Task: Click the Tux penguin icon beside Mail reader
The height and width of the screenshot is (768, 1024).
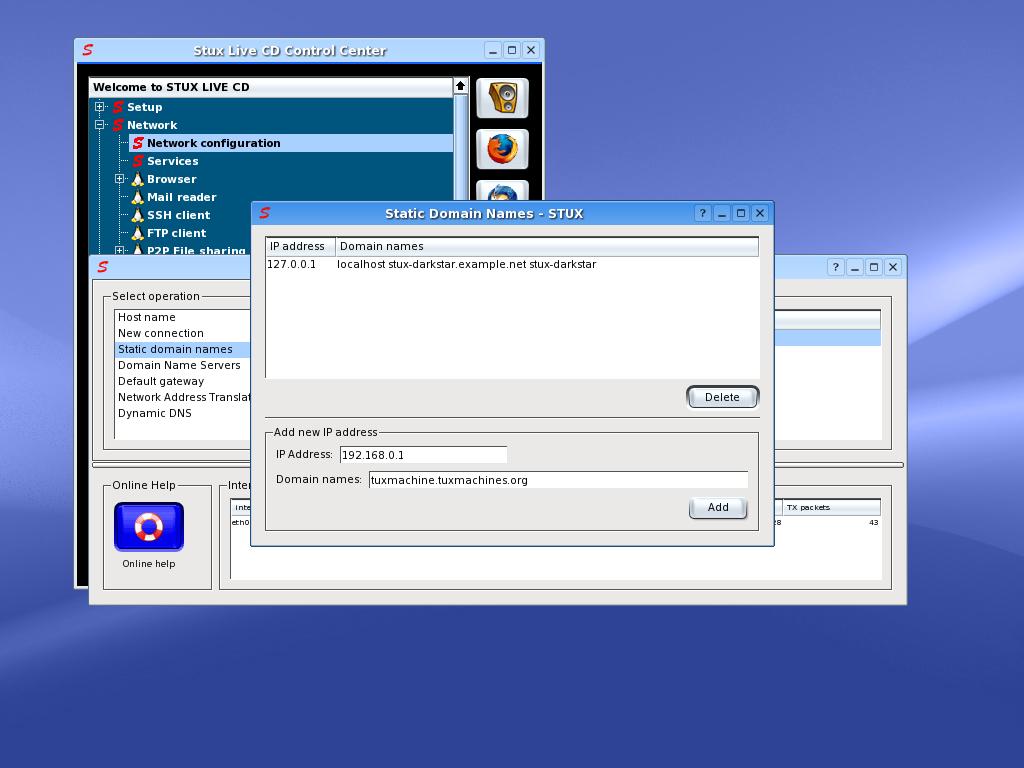Action: pos(137,197)
